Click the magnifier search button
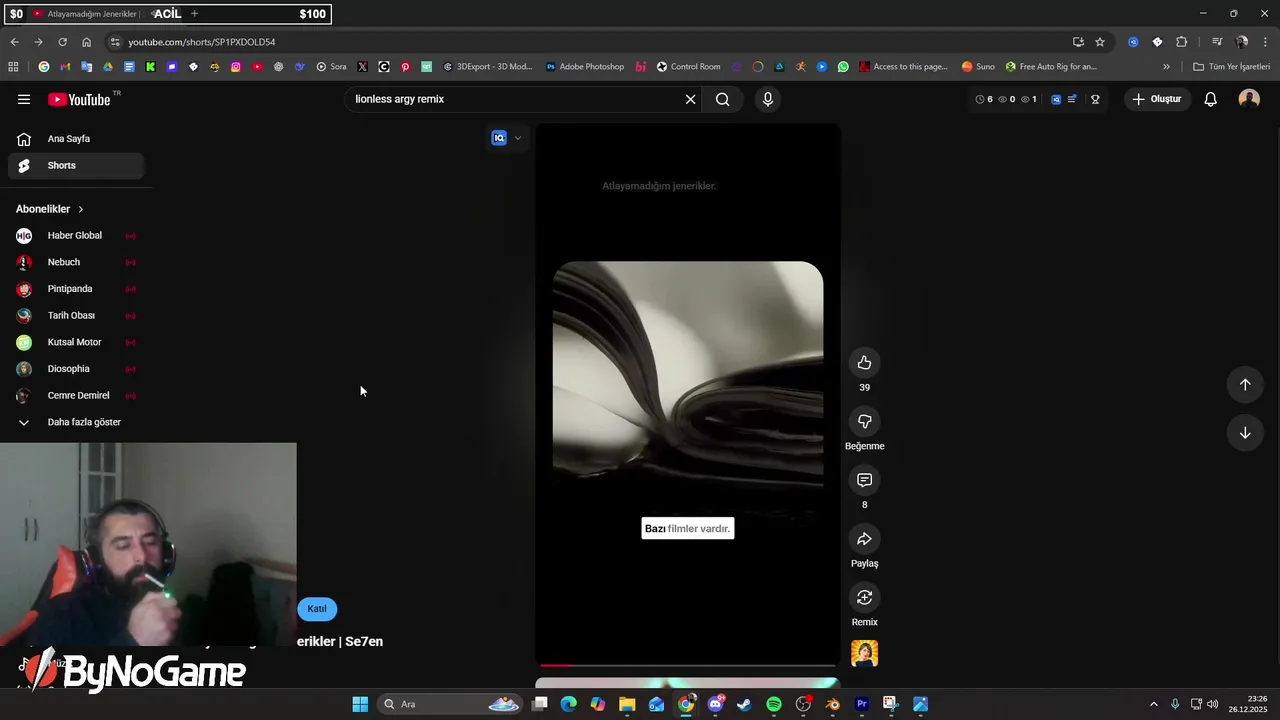 point(722,99)
